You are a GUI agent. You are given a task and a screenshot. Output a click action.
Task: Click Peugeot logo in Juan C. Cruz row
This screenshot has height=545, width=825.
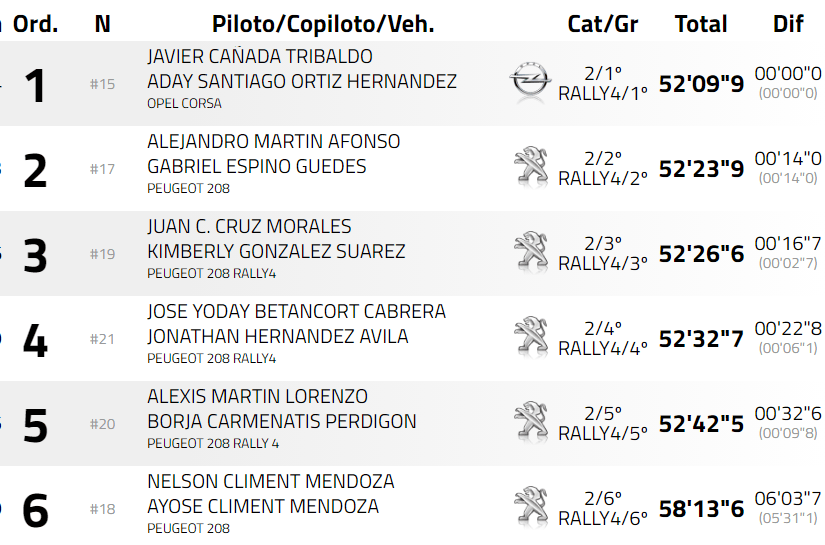click(x=530, y=252)
